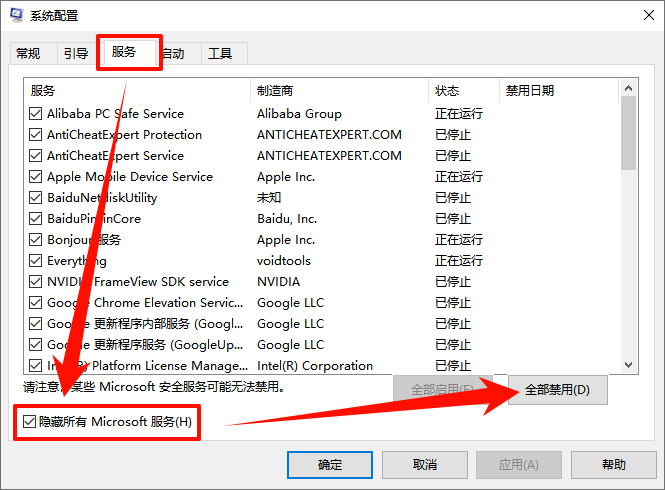Screen dimensions: 665x490
Task: Click ANTICHEATEXPERT.COM in the AntiCheatExpert Protection row
Action: point(330,135)
